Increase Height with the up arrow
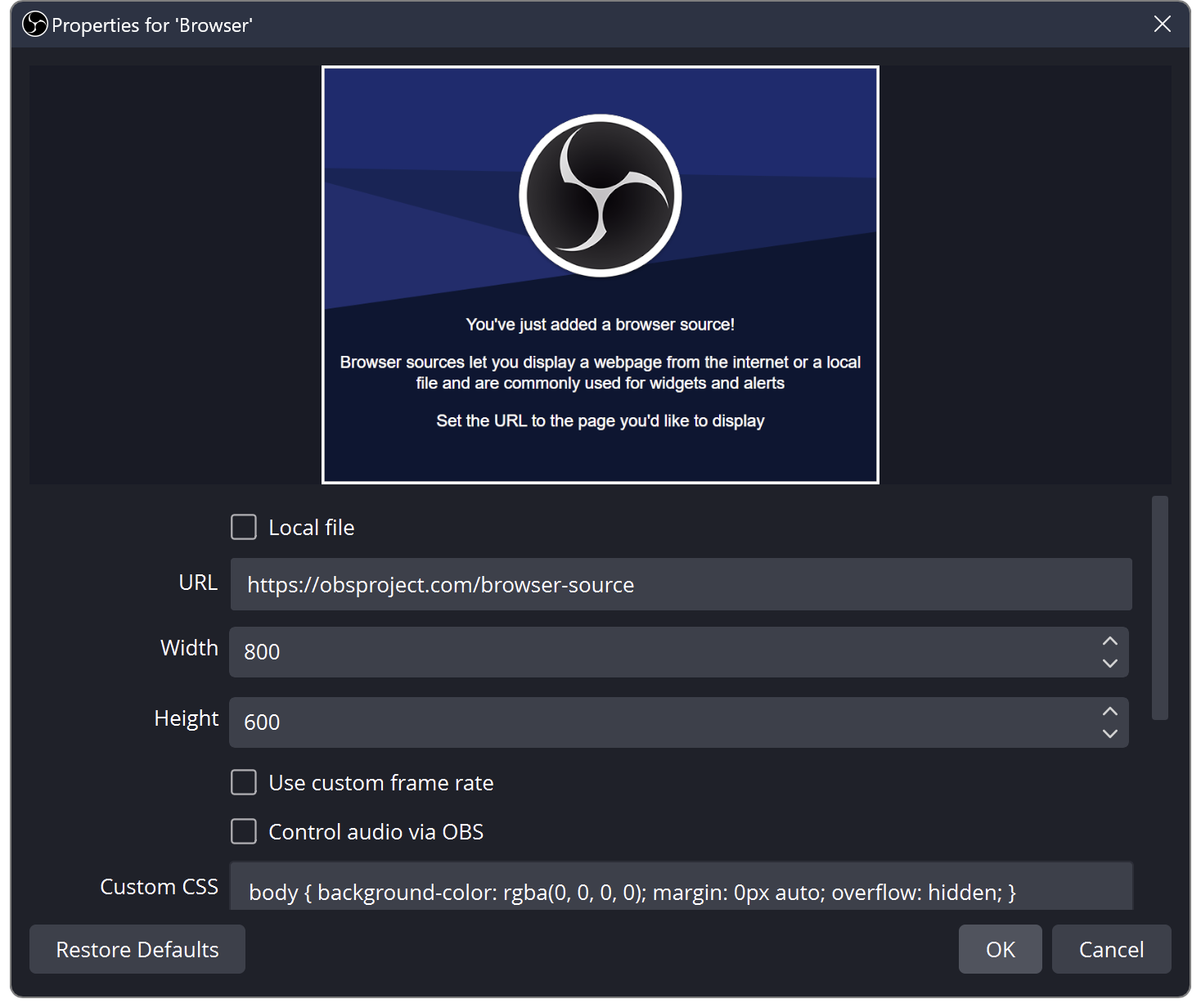Image resolution: width=1201 pixels, height=1008 pixels. point(1109,712)
